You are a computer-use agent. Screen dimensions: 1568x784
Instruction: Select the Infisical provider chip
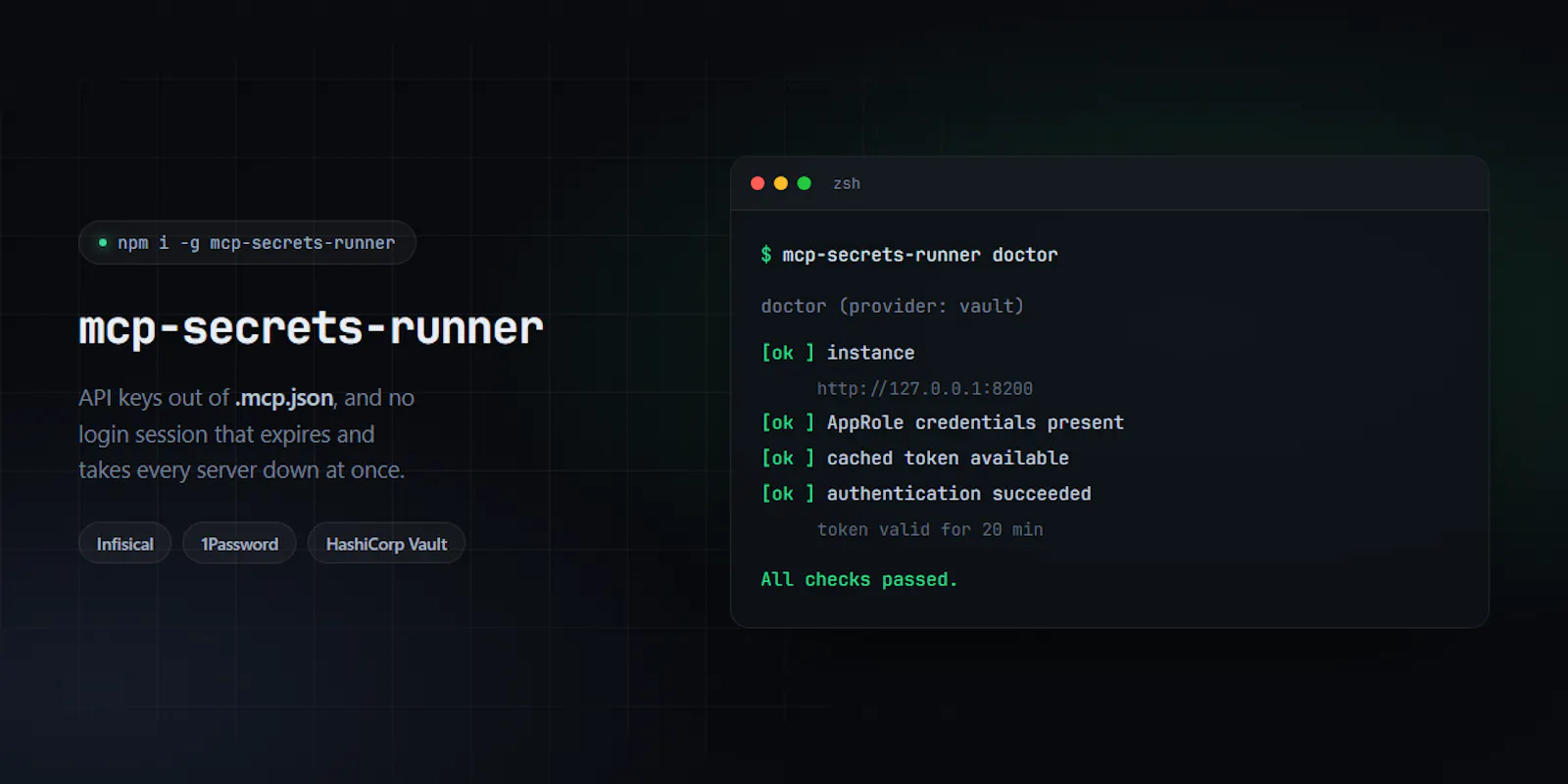[x=124, y=543]
